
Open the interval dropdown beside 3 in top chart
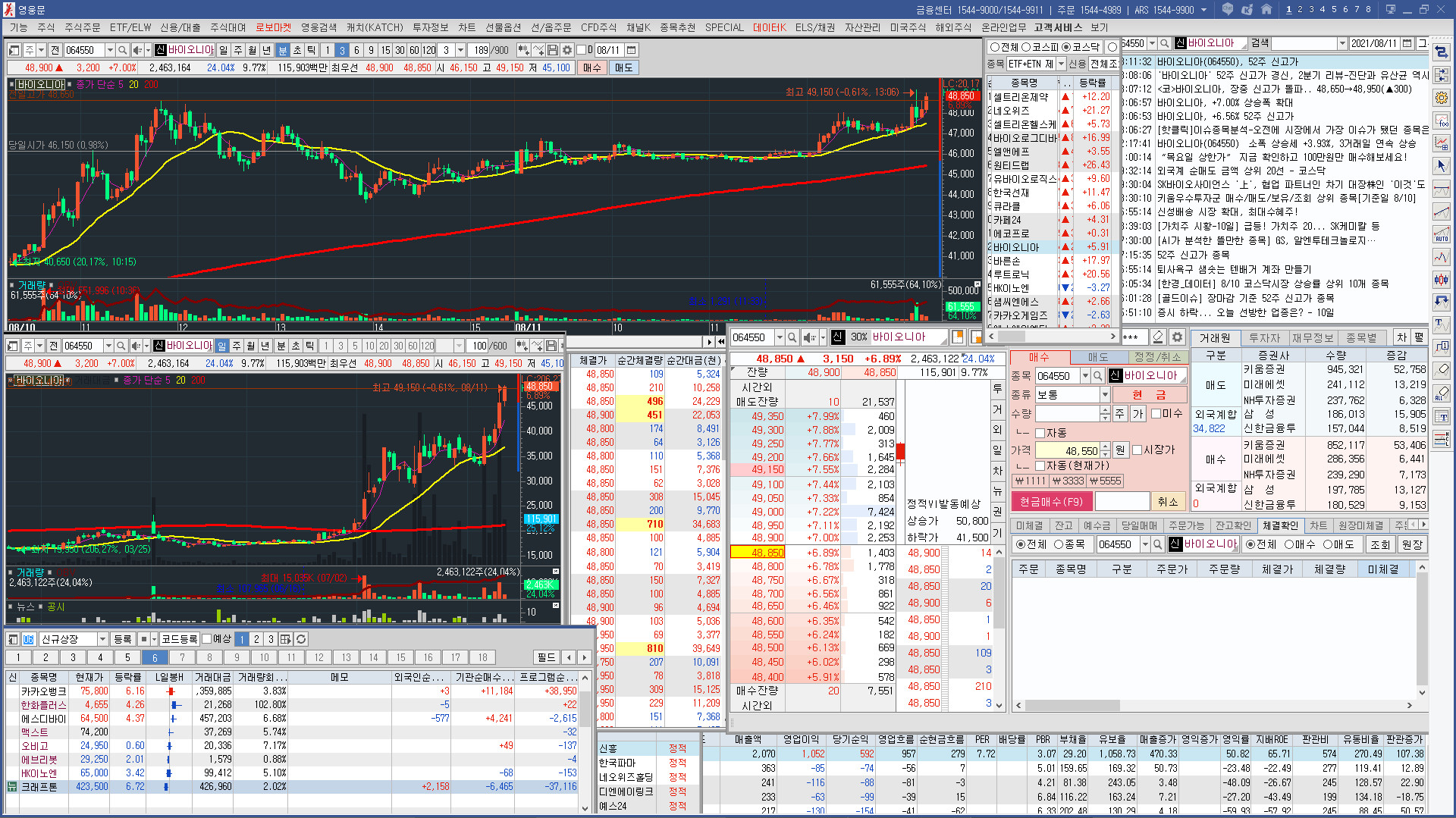point(460,50)
